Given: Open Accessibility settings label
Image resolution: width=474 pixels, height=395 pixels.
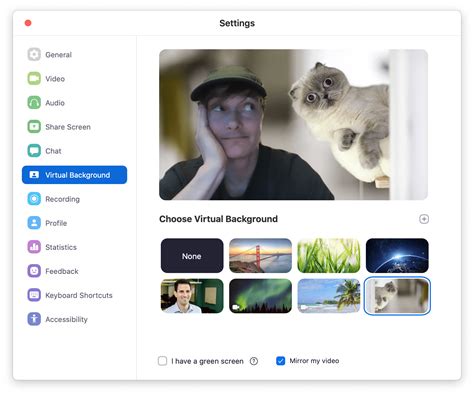Looking at the screenshot, I should 66,319.
